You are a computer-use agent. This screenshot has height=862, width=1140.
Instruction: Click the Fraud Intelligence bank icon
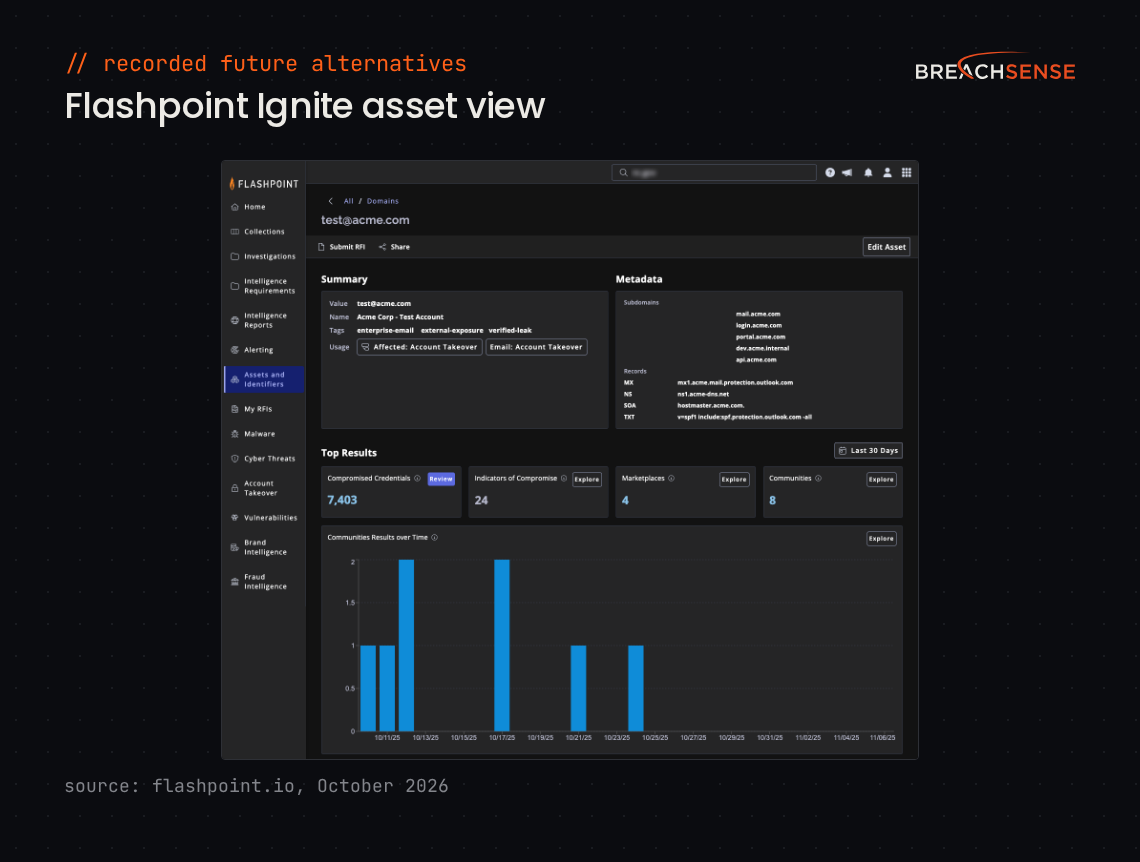pos(235,581)
